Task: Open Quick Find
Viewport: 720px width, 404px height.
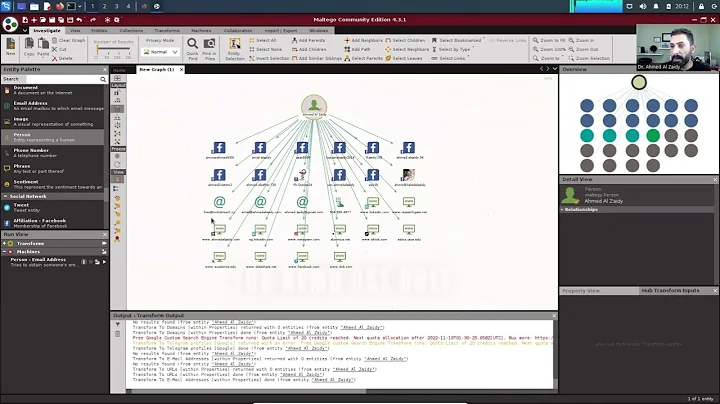Action: [192, 49]
